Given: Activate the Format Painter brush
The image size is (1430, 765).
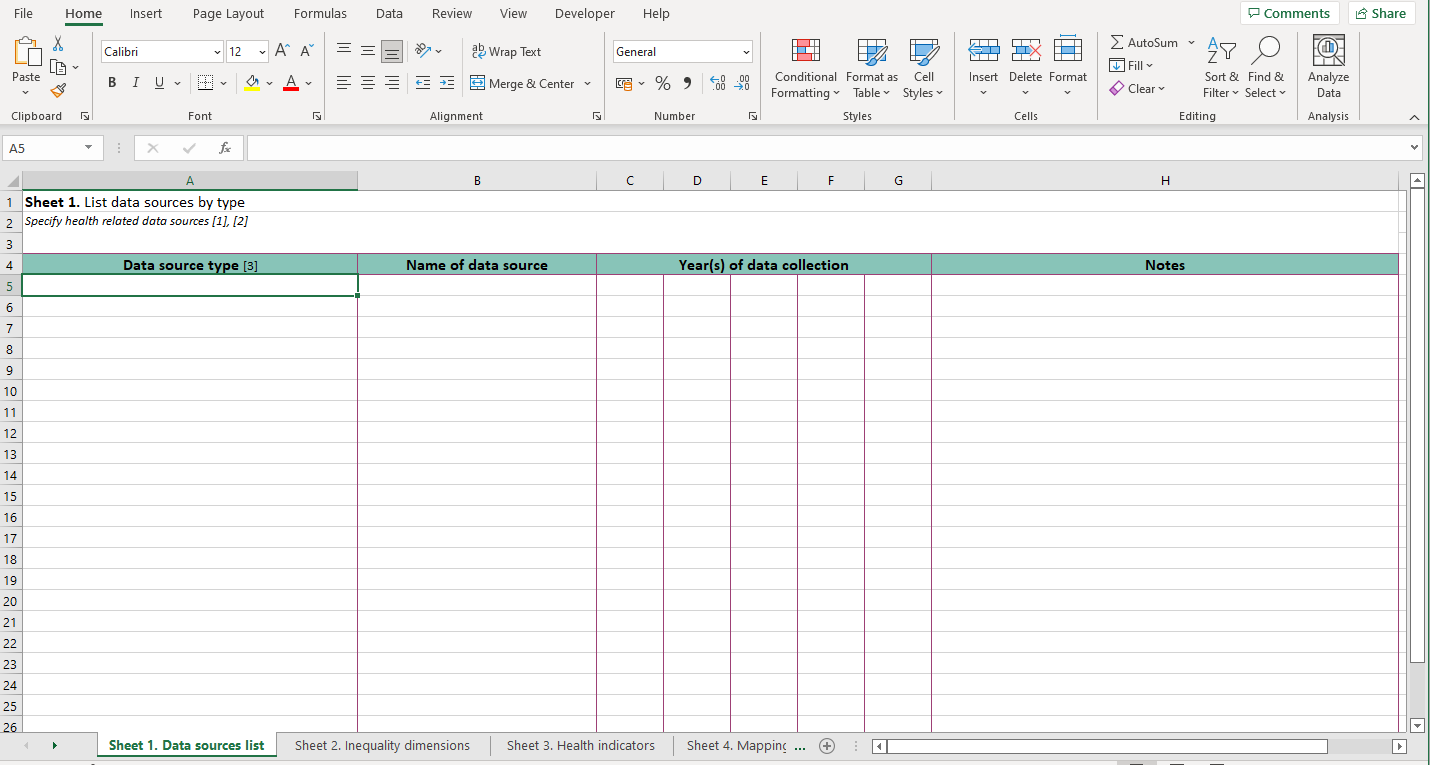Looking at the screenshot, I should pyautogui.click(x=58, y=90).
